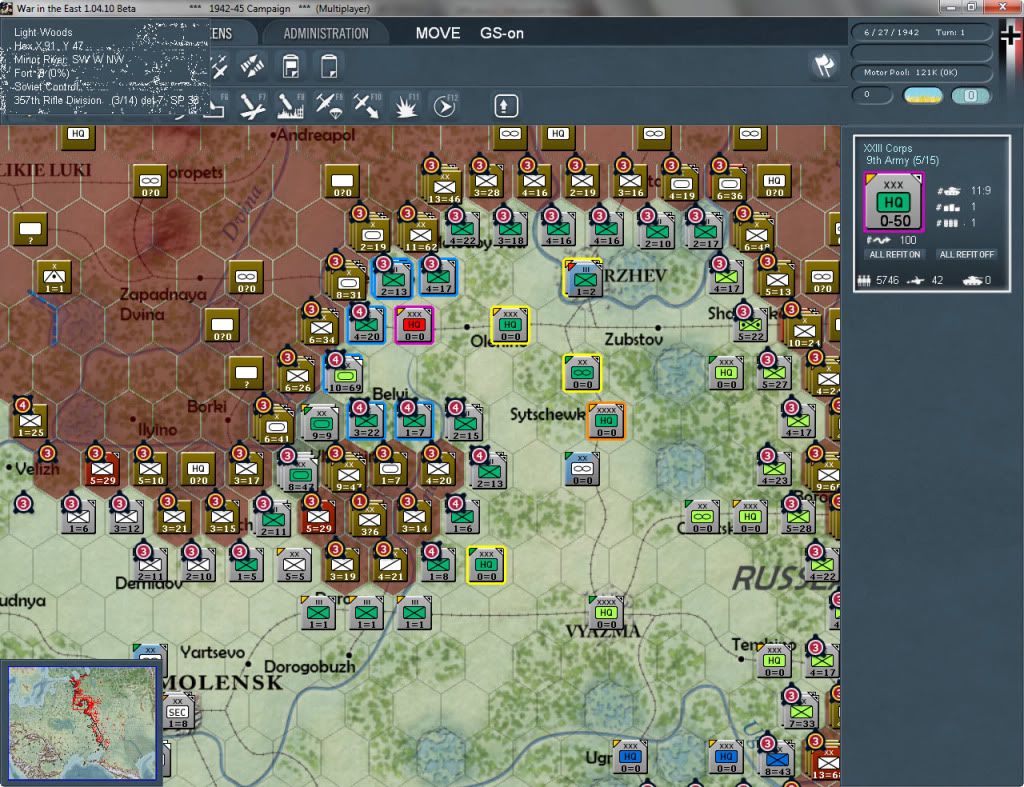Select the blue 8=43 infantry counter
Screen dimensions: 1024x787
click(777, 760)
